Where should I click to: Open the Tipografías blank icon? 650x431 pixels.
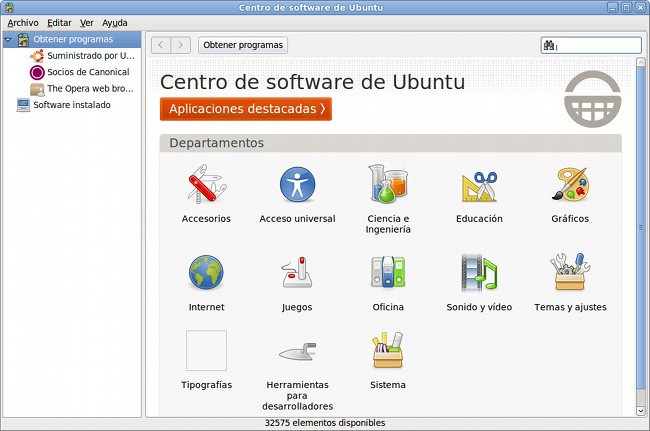click(x=206, y=350)
